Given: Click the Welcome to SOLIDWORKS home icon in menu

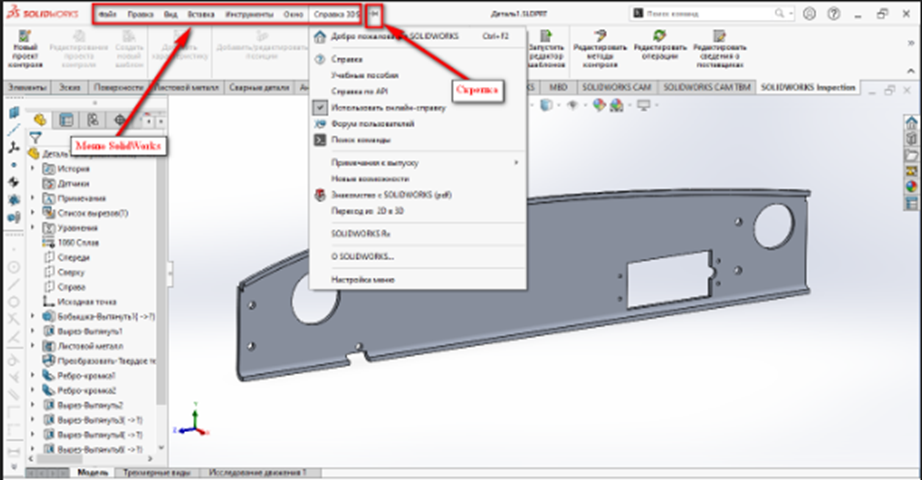Looking at the screenshot, I should (319, 36).
